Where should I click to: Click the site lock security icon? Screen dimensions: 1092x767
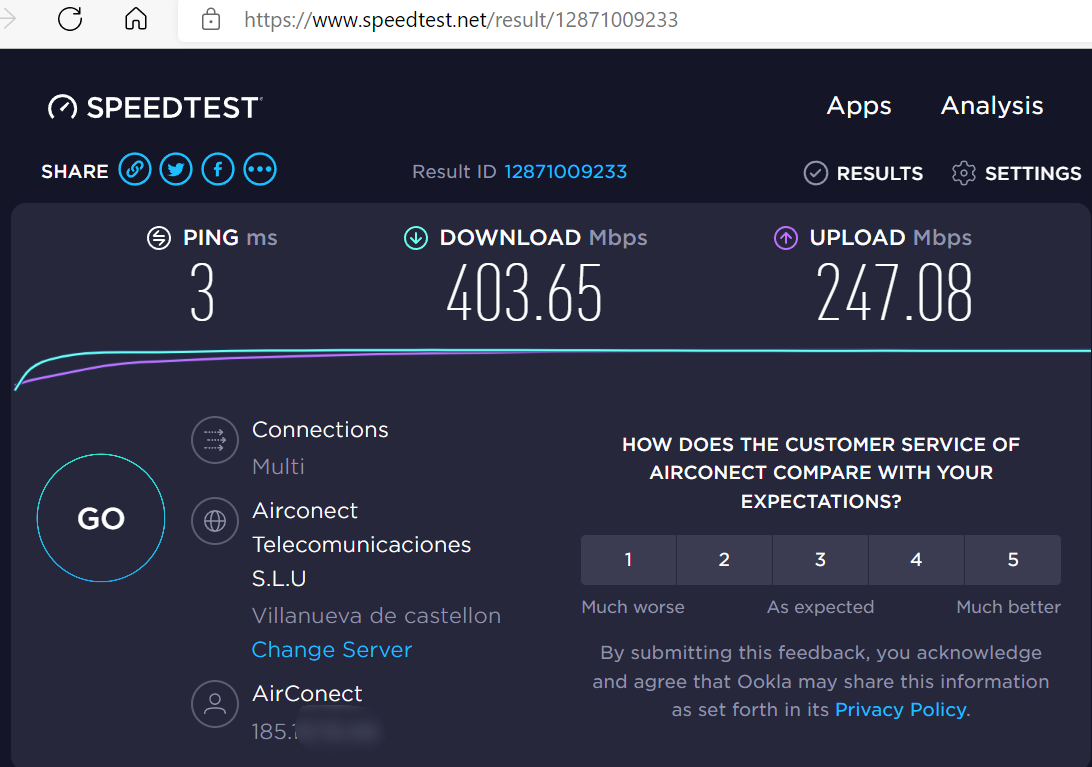click(210, 20)
